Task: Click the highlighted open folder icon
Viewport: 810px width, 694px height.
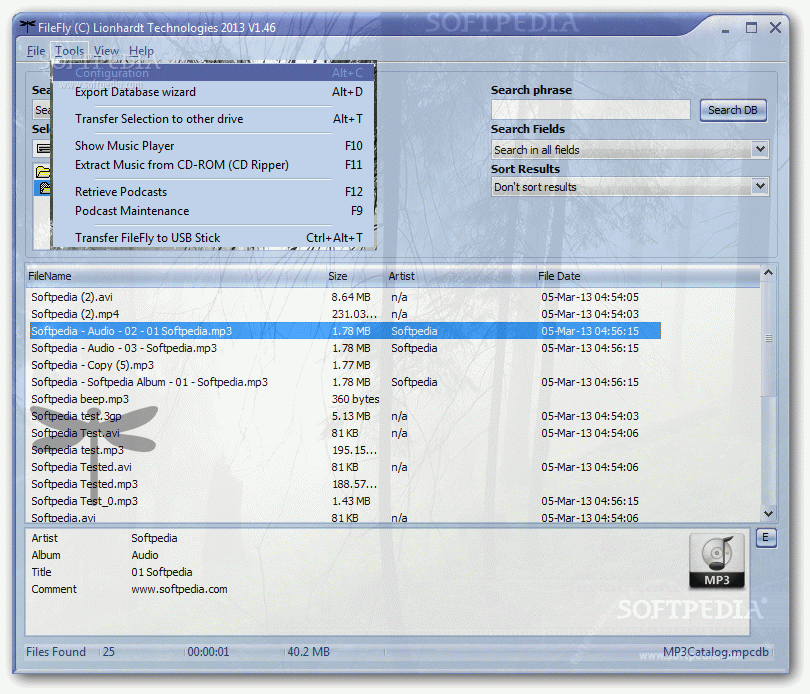Action: pyautogui.click(x=43, y=188)
